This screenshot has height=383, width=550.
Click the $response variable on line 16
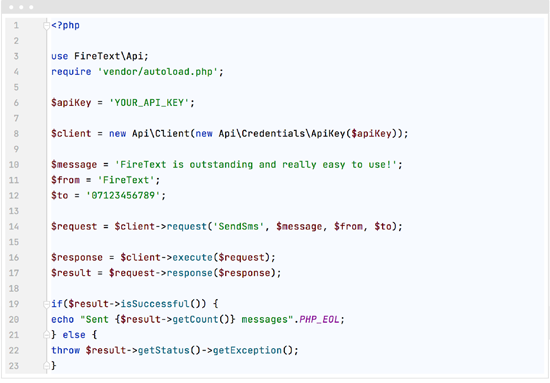(x=77, y=257)
